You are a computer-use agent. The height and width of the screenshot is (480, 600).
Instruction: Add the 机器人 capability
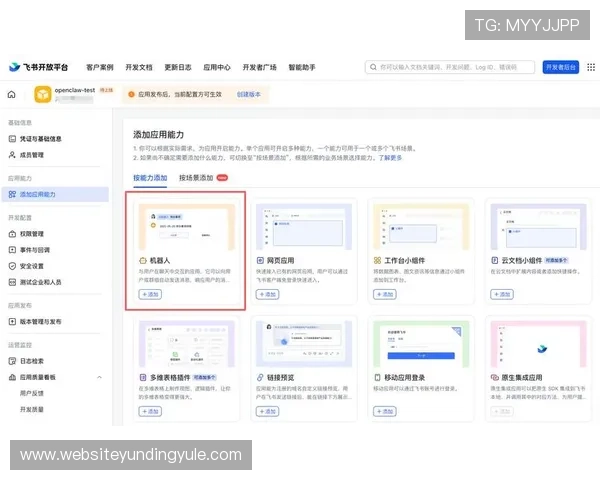(150, 294)
